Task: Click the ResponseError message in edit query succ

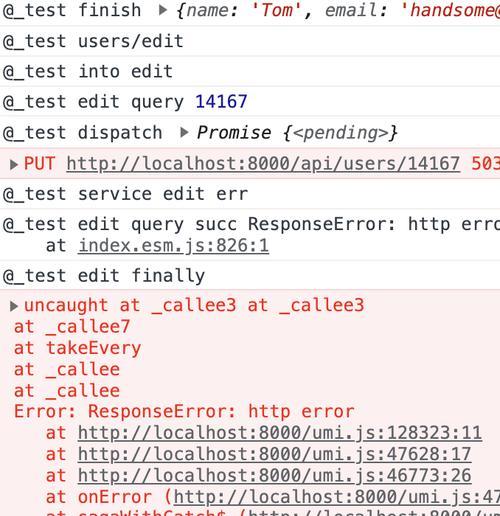Action: click(374, 224)
